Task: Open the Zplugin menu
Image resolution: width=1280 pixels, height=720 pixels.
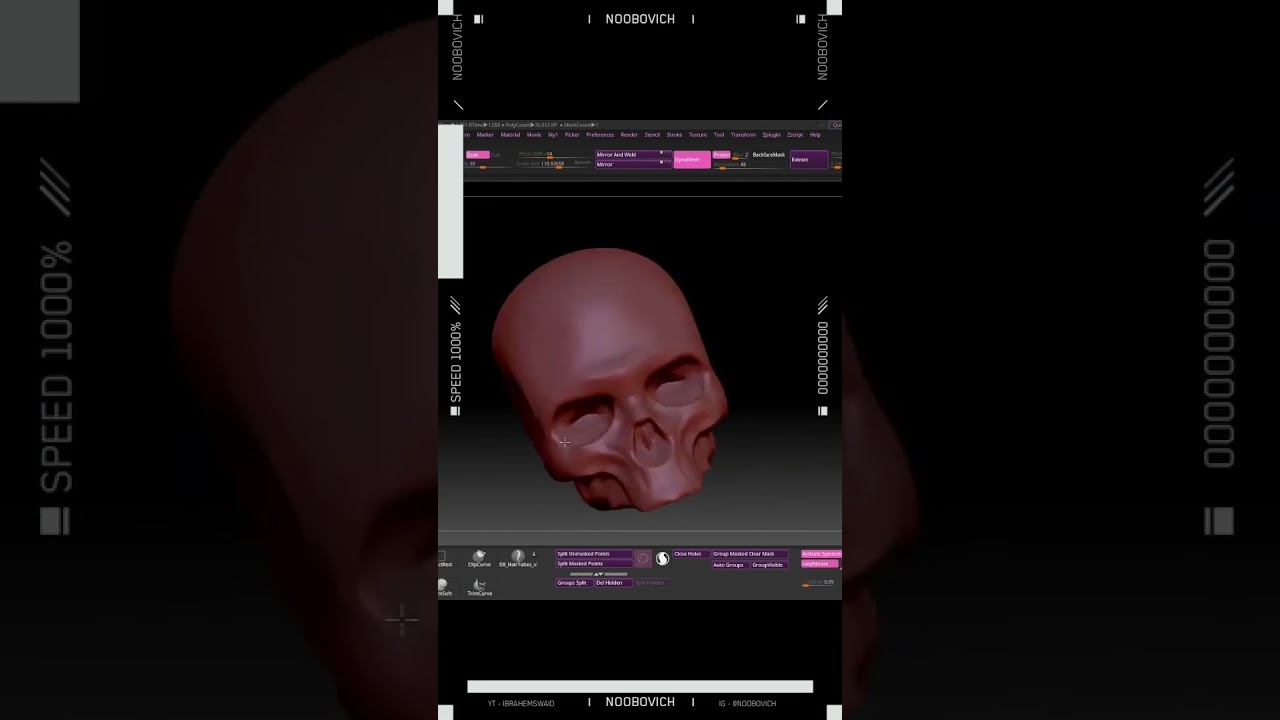Action: [771, 135]
